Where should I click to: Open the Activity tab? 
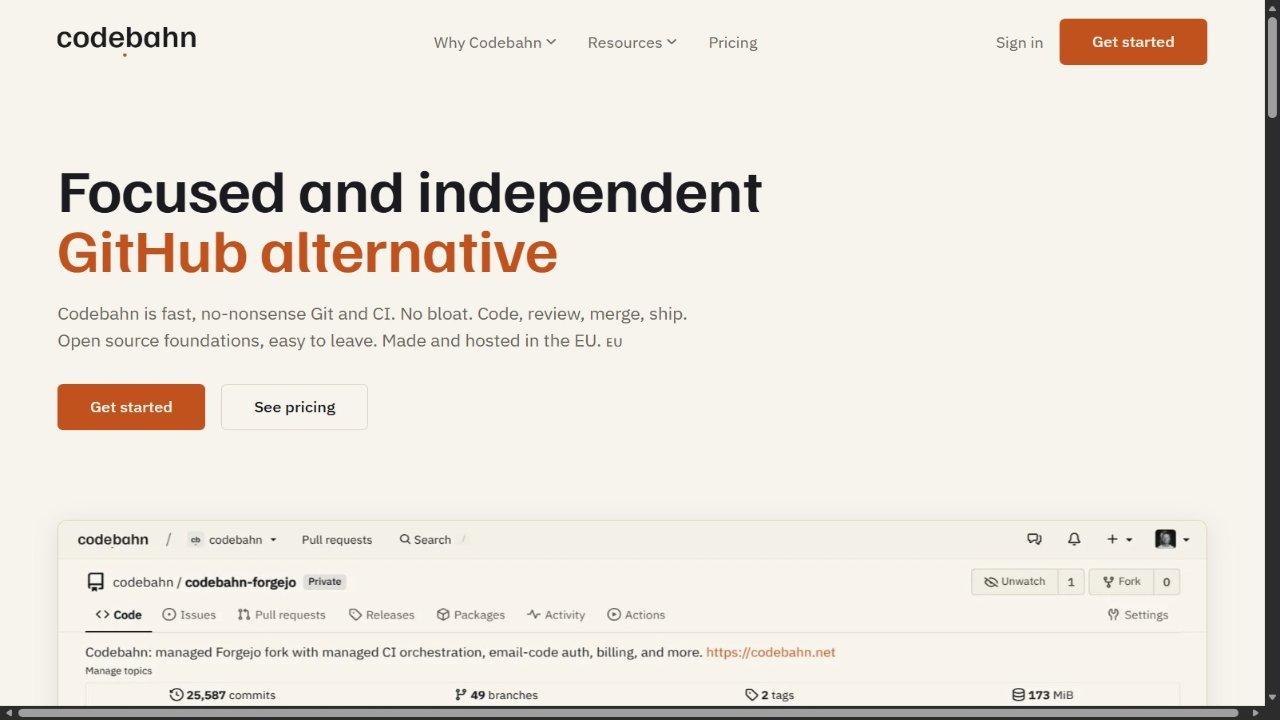pyautogui.click(x=556, y=615)
